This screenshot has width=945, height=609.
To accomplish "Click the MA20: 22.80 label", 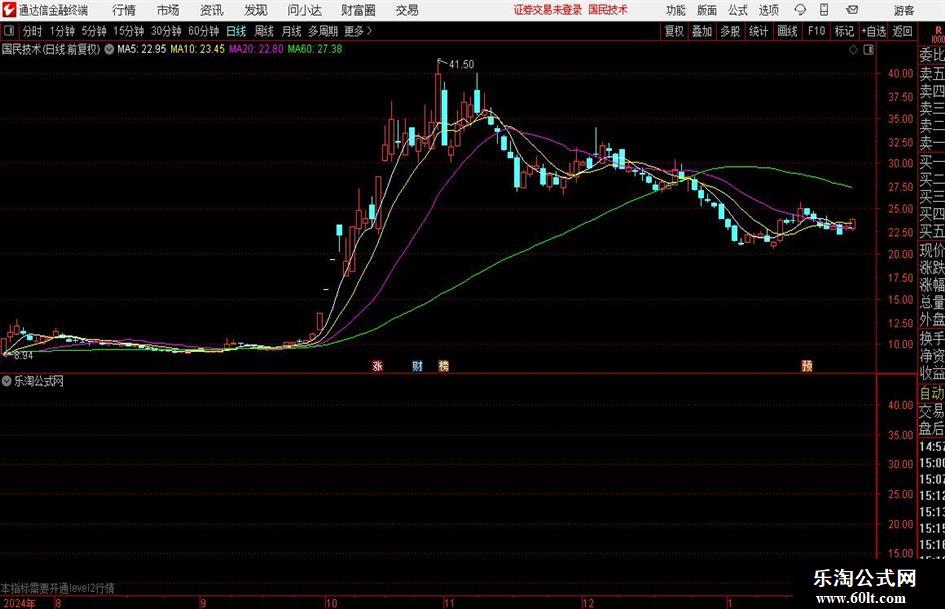I will (256, 49).
